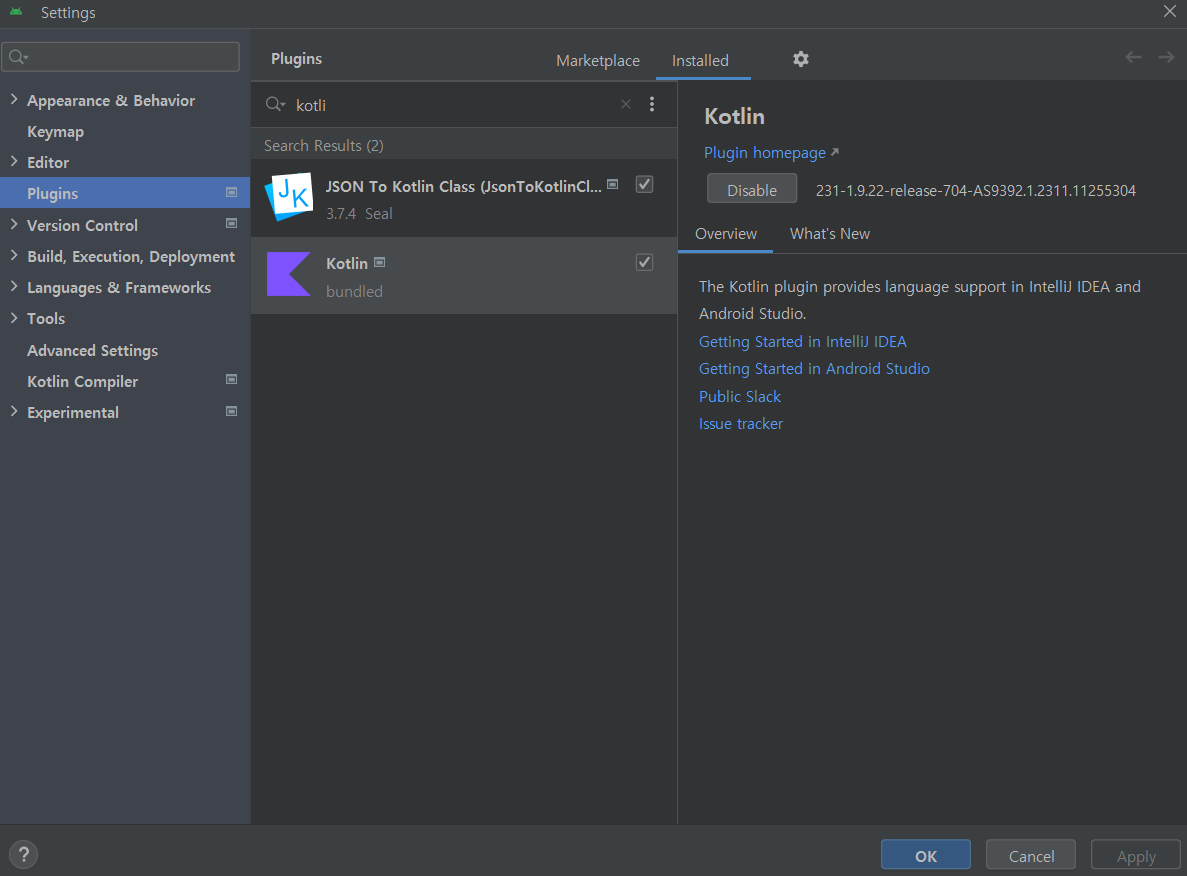Click the Android Studio icon in title bar

[16, 12]
